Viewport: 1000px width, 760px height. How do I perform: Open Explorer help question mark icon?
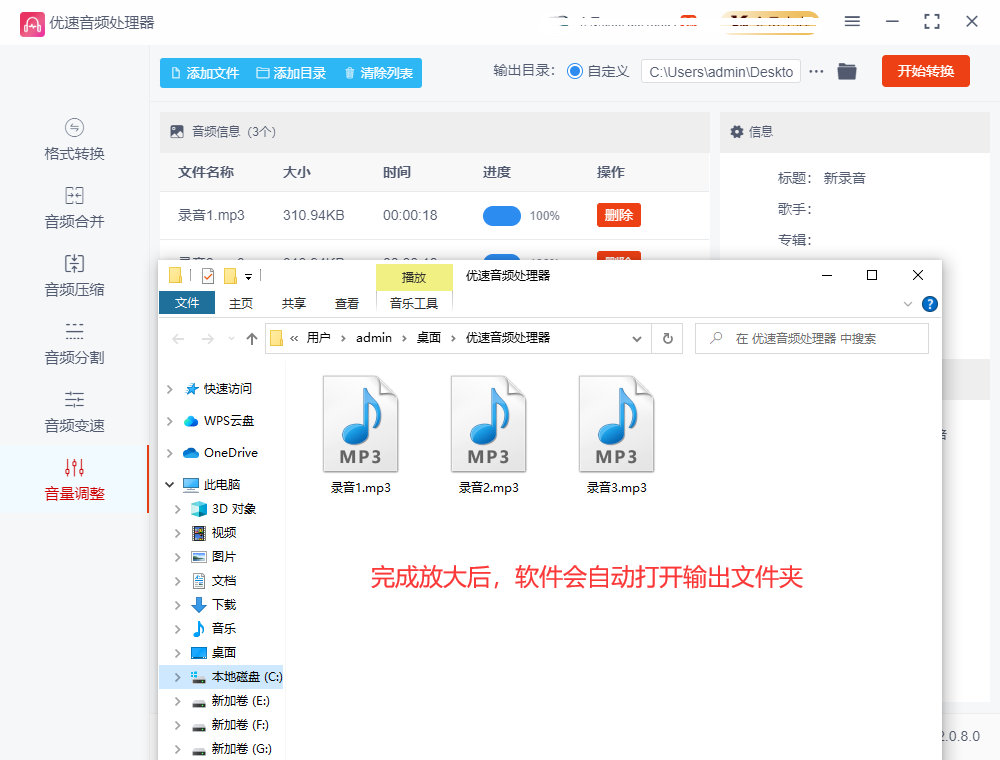pyautogui.click(x=929, y=304)
